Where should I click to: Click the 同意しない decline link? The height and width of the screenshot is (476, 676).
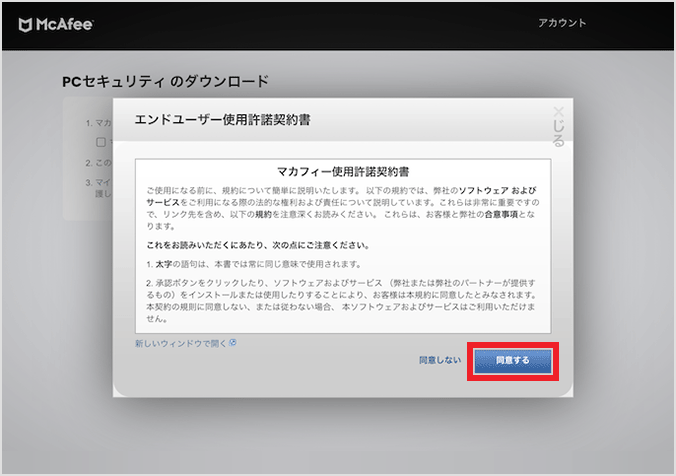(440, 360)
